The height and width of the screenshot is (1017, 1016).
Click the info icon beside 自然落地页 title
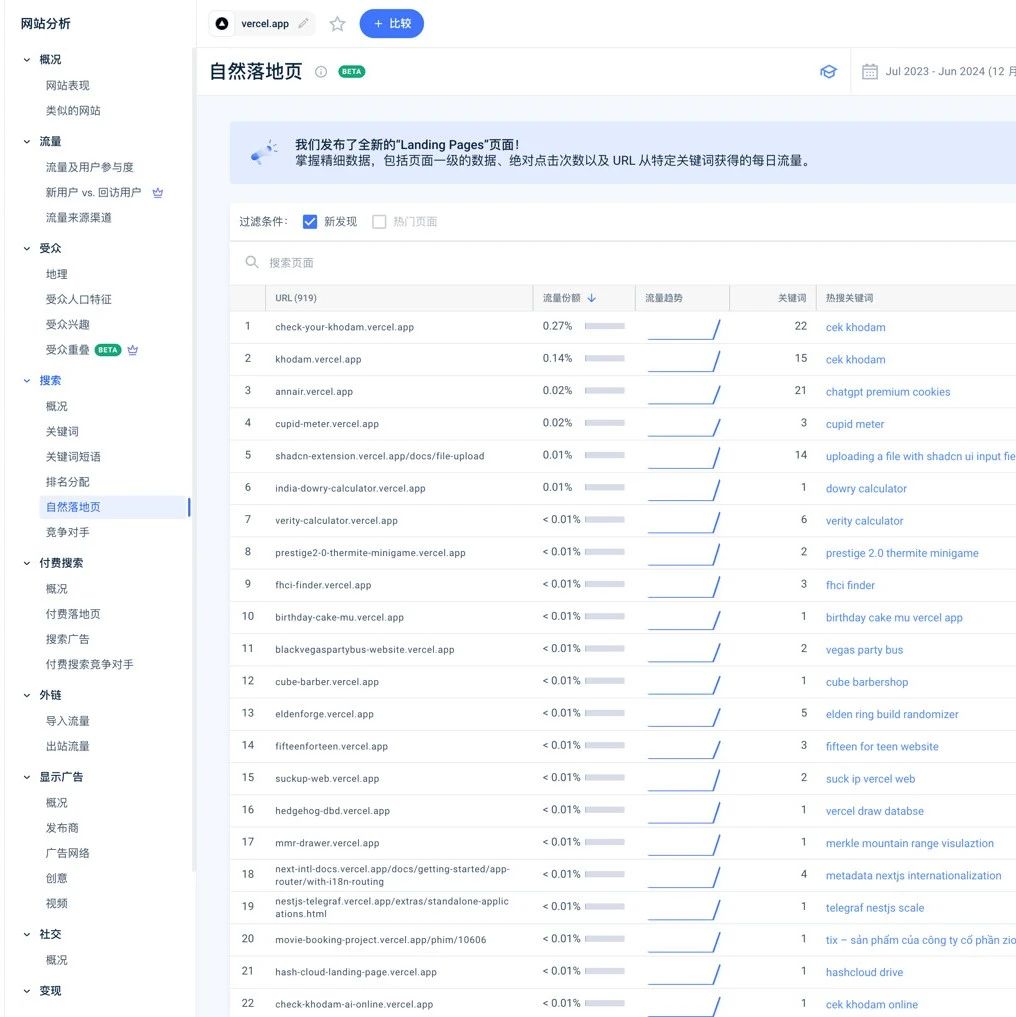[321, 72]
